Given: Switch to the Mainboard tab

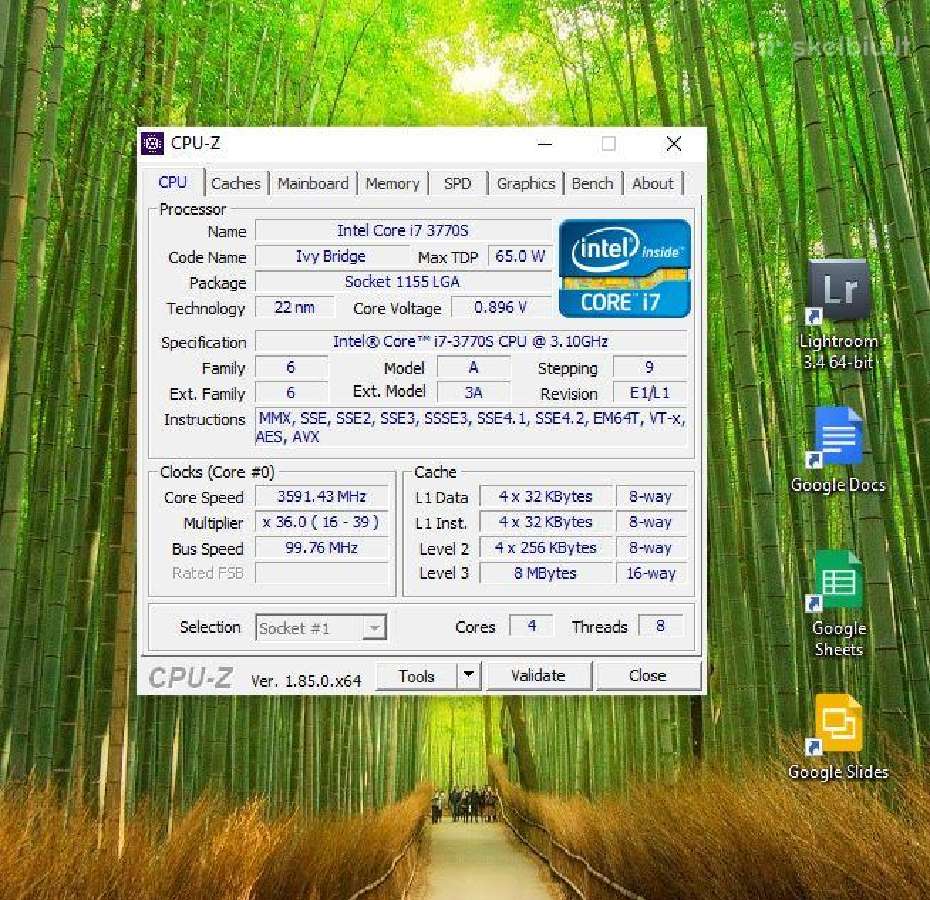Looking at the screenshot, I should point(313,183).
